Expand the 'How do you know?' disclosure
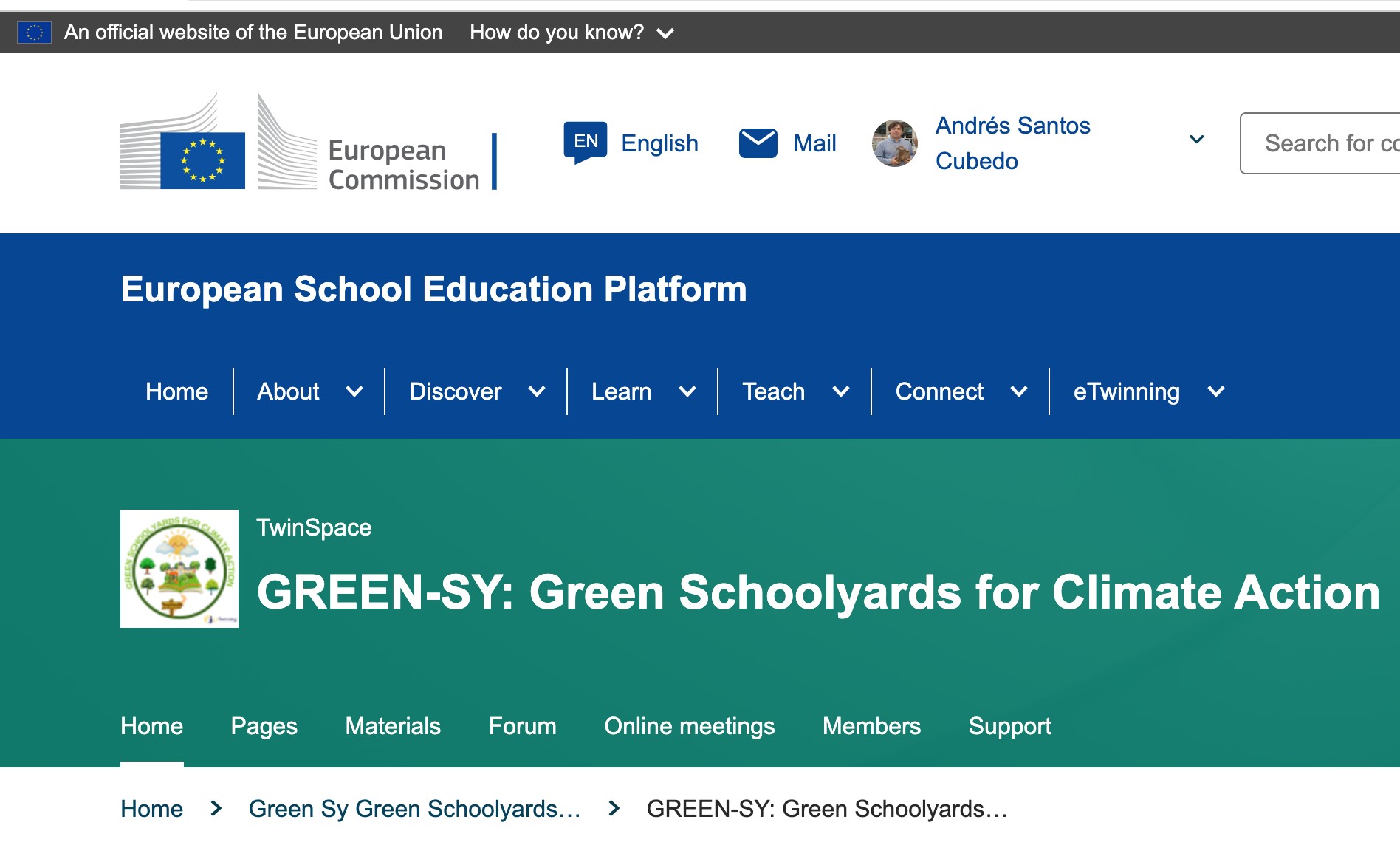The height and width of the screenshot is (862, 1400). tap(572, 33)
